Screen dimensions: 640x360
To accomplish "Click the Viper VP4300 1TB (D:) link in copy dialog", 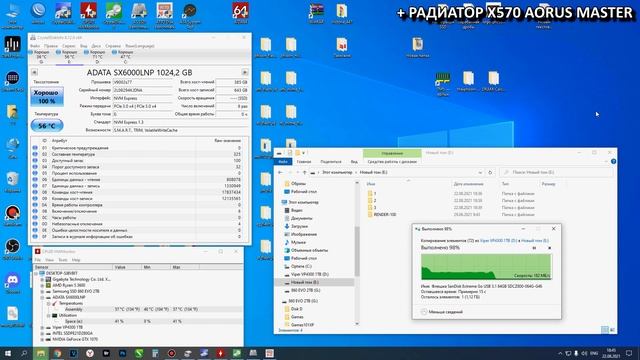I will point(498,241).
